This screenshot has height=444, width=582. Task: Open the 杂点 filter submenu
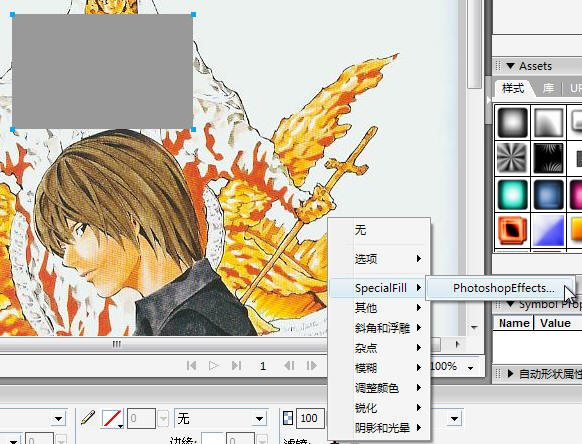tap(379, 348)
